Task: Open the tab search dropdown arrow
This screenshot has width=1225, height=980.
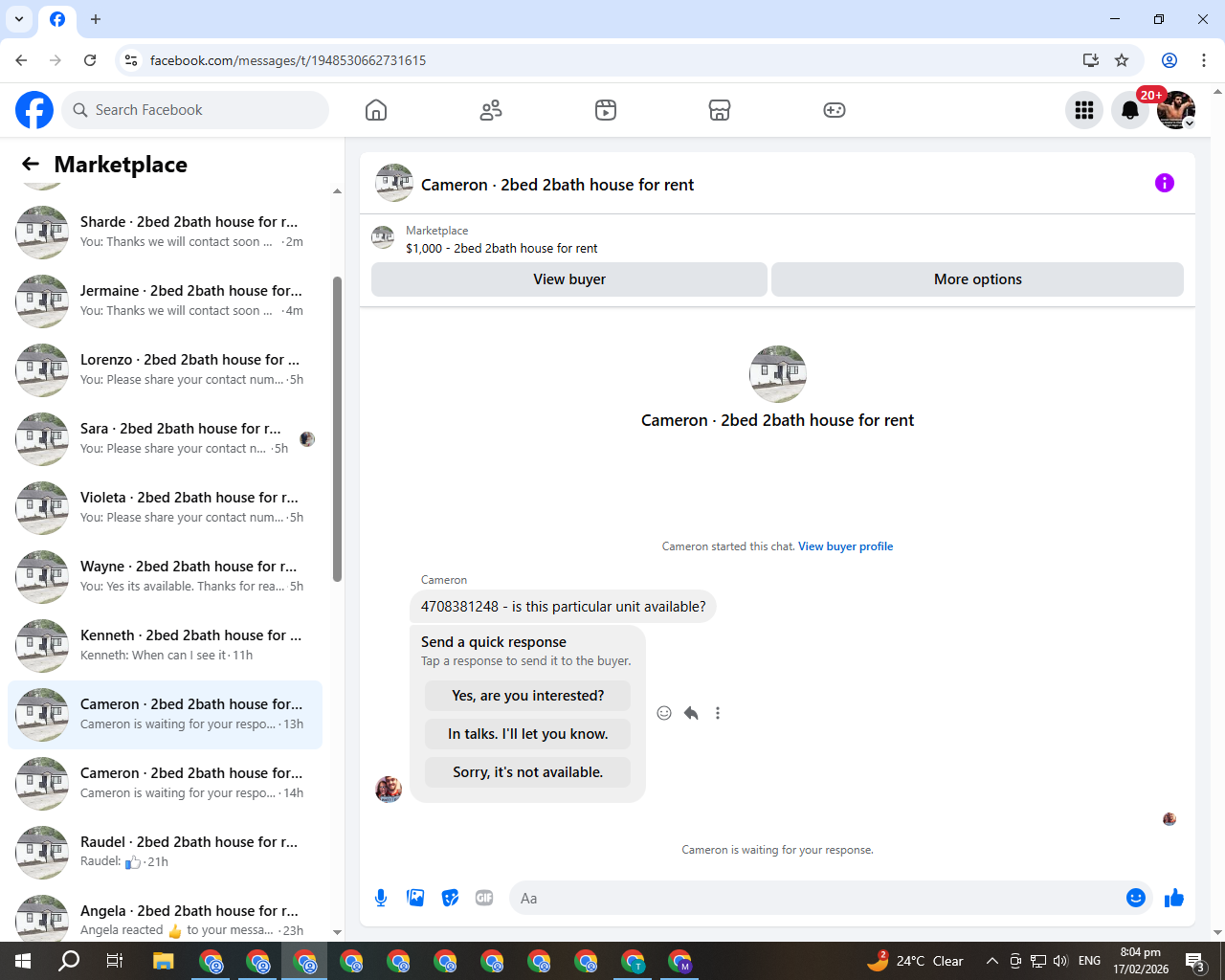Action: click(x=19, y=19)
